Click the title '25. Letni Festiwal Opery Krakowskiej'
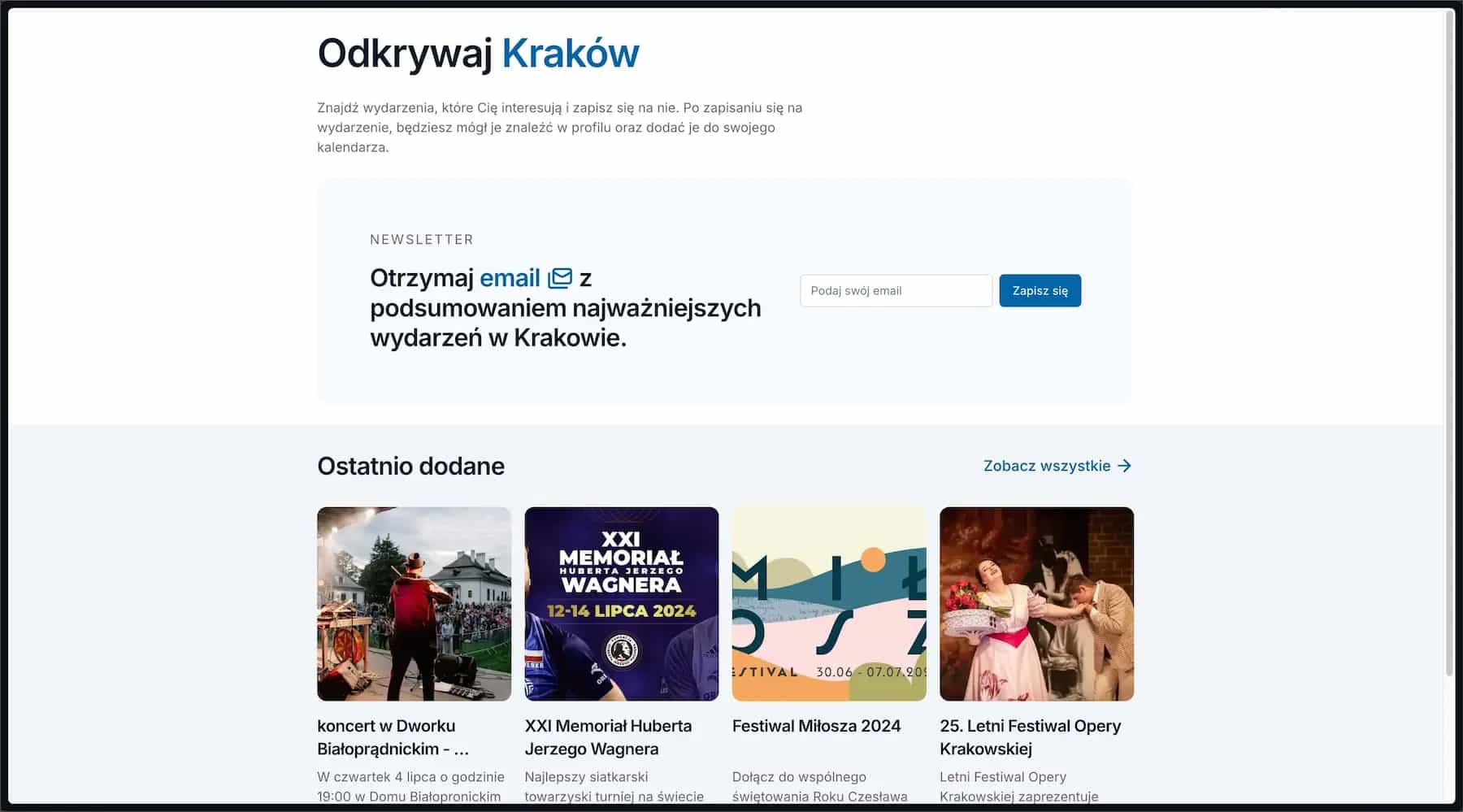The width and height of the screenshot is (1463, 812). tap(1030, 737)
